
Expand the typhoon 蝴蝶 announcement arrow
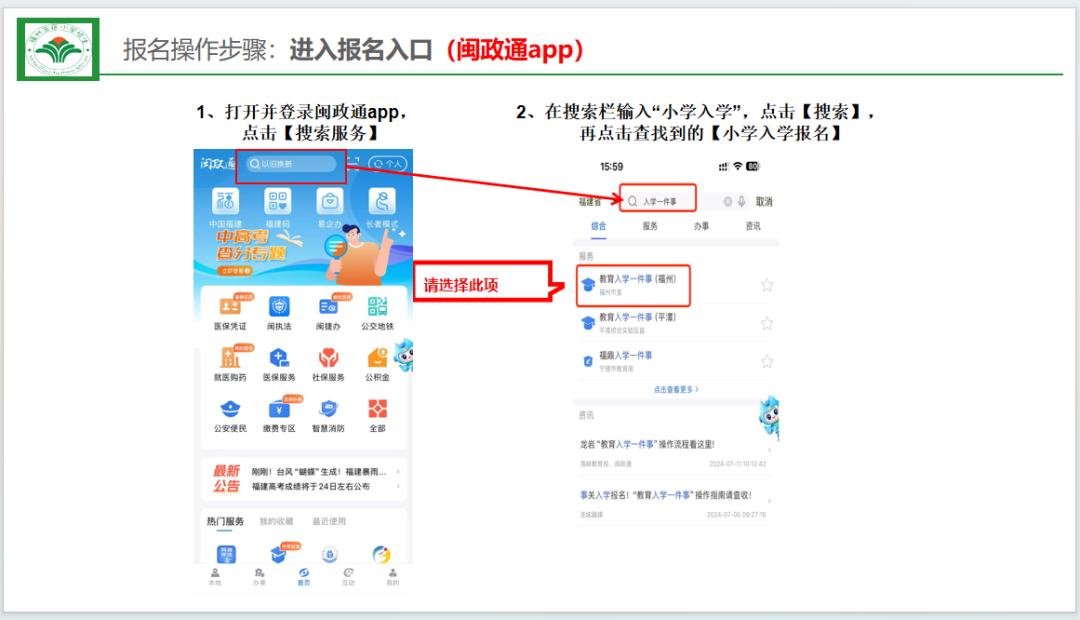click(398, 472)
